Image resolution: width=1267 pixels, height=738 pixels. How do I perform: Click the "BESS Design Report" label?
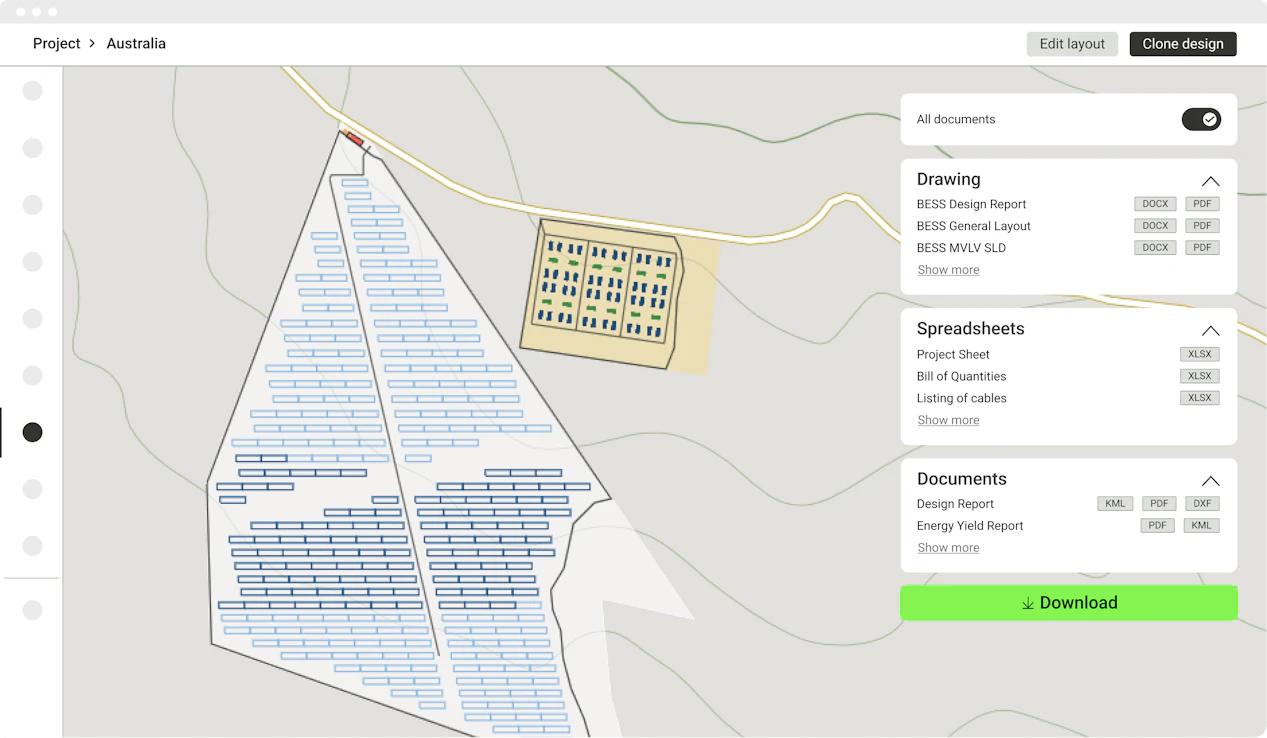click(x=972, y=204)
